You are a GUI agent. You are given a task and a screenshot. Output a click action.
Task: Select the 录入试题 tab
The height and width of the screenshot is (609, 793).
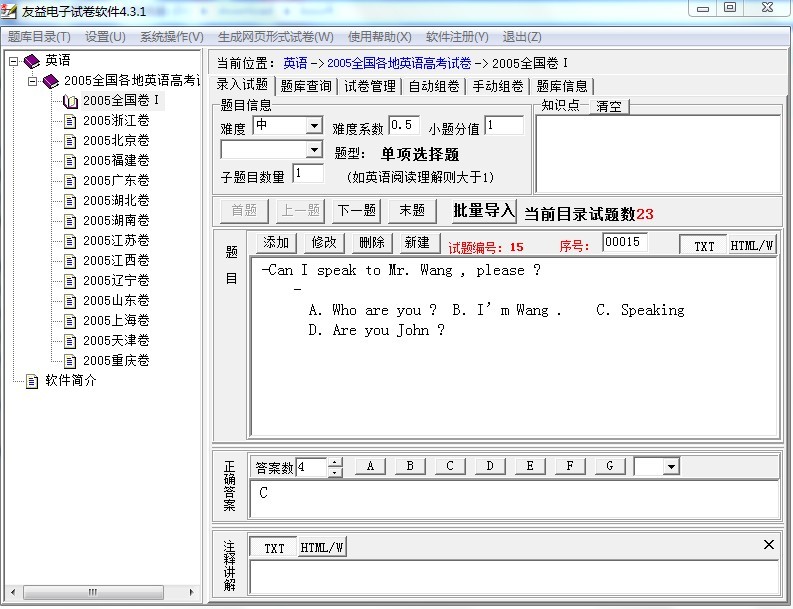coord(243,84)
